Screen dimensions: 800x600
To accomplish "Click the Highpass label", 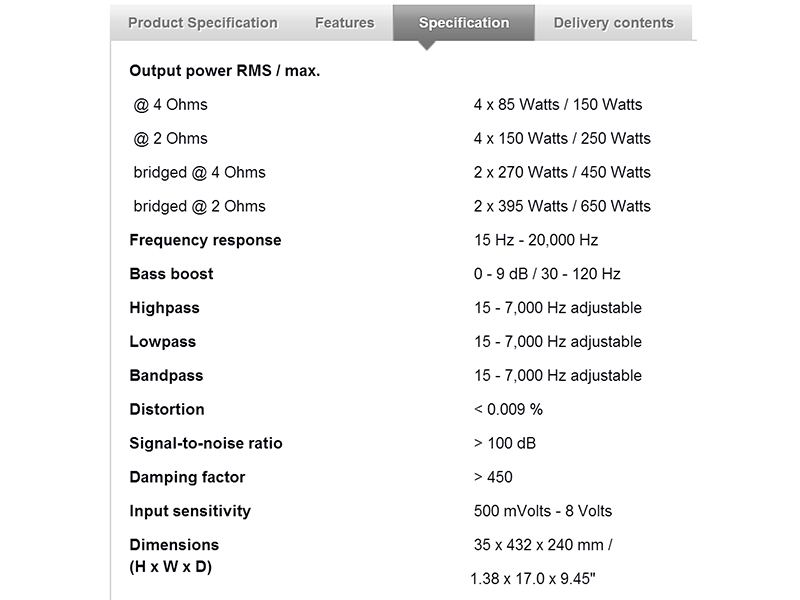I will 163,308.
